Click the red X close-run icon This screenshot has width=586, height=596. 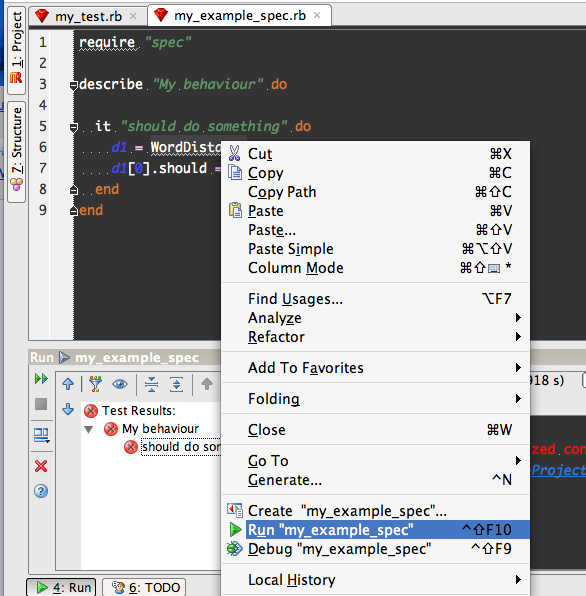pos(41,466)
